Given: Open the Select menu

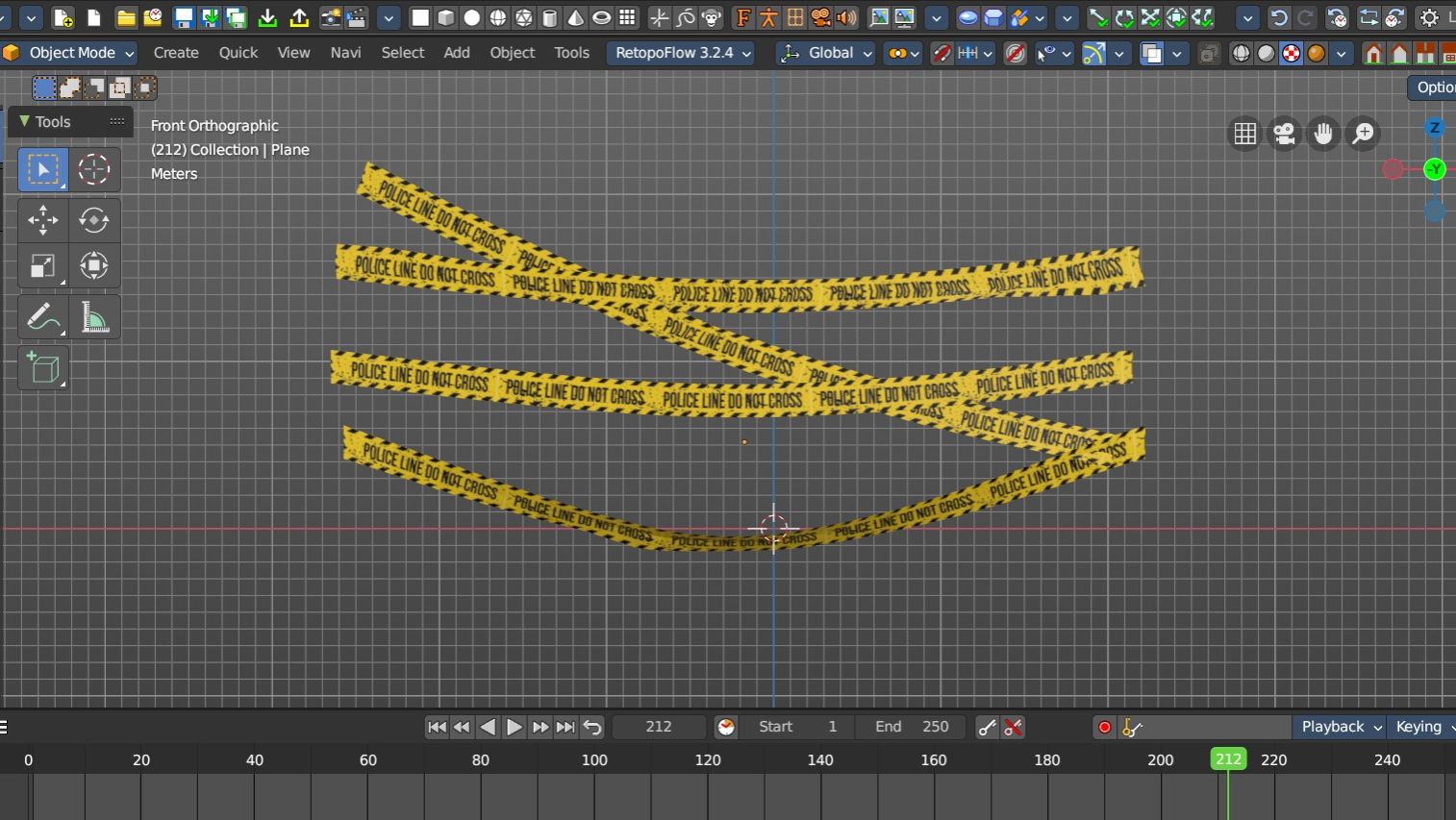Looking at the screenshot, I should click(x=402, y=53).
